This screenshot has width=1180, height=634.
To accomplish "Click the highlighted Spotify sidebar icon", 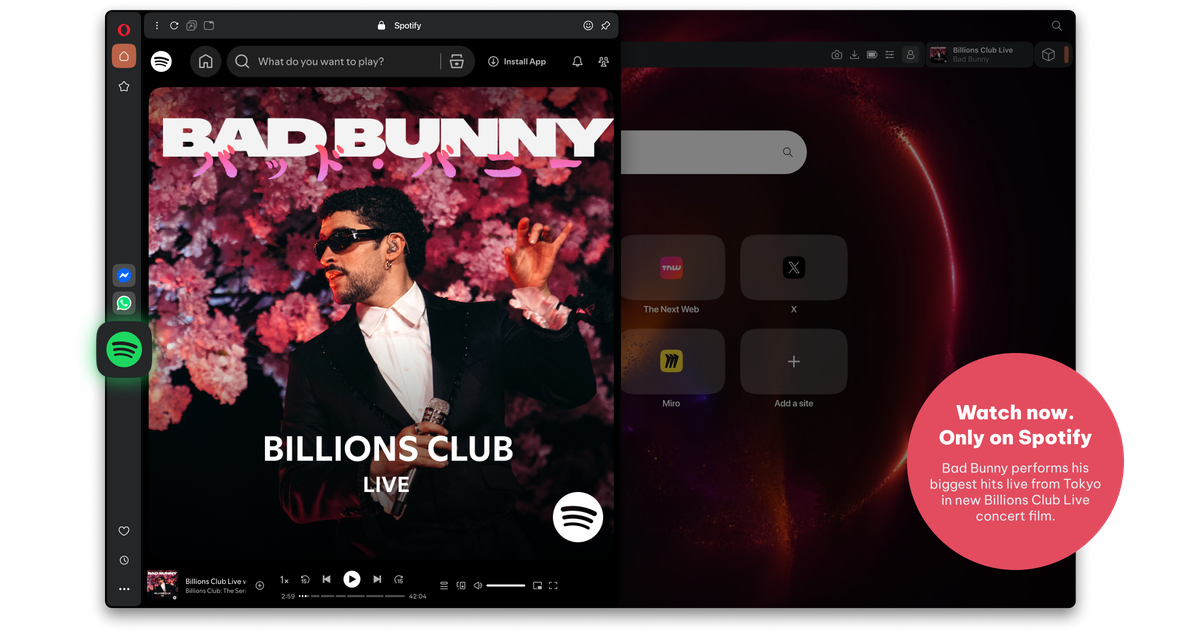I will [124, 350].
